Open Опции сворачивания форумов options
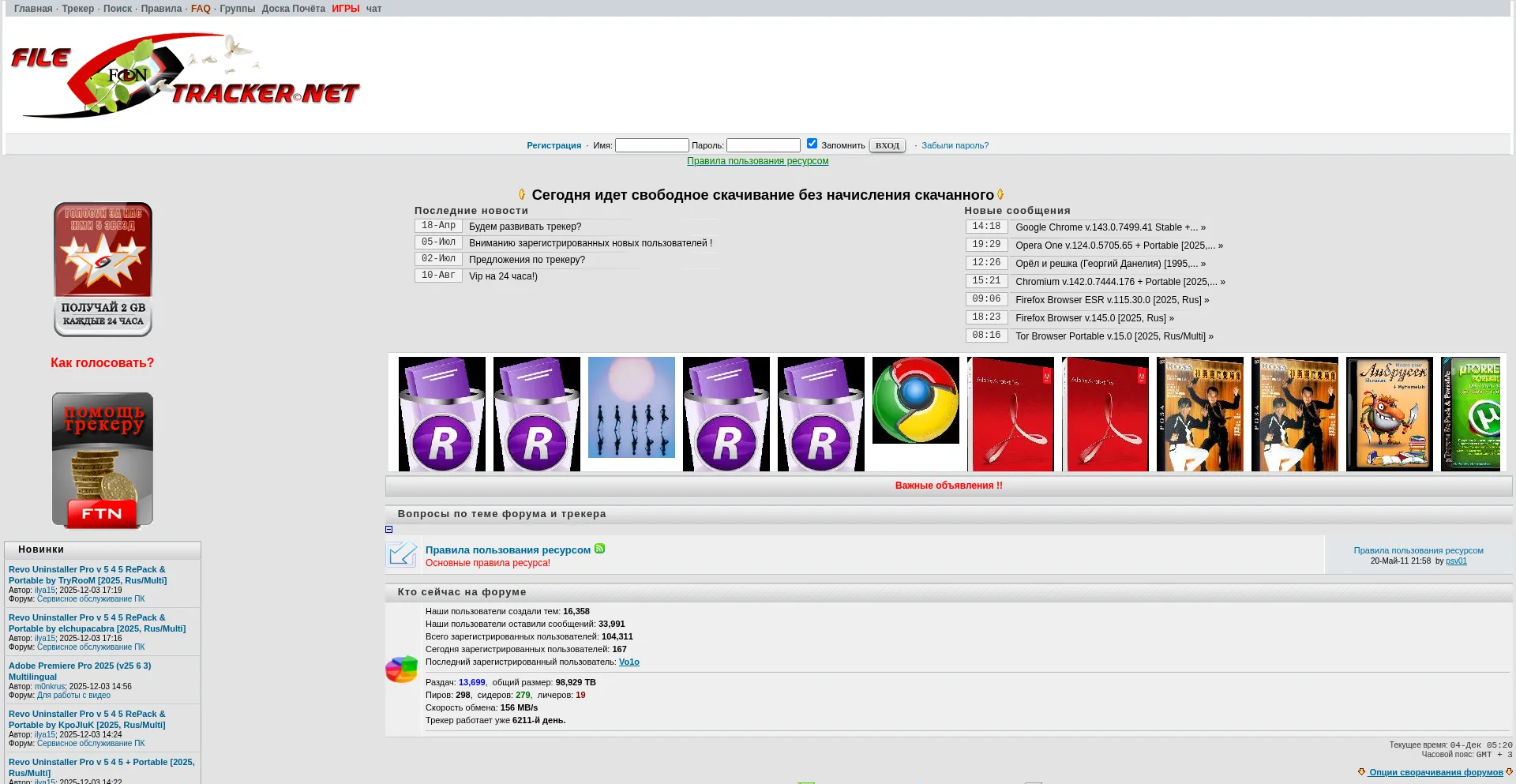The width and height of the screenshot is (1516, 784). pos(1435,772)
